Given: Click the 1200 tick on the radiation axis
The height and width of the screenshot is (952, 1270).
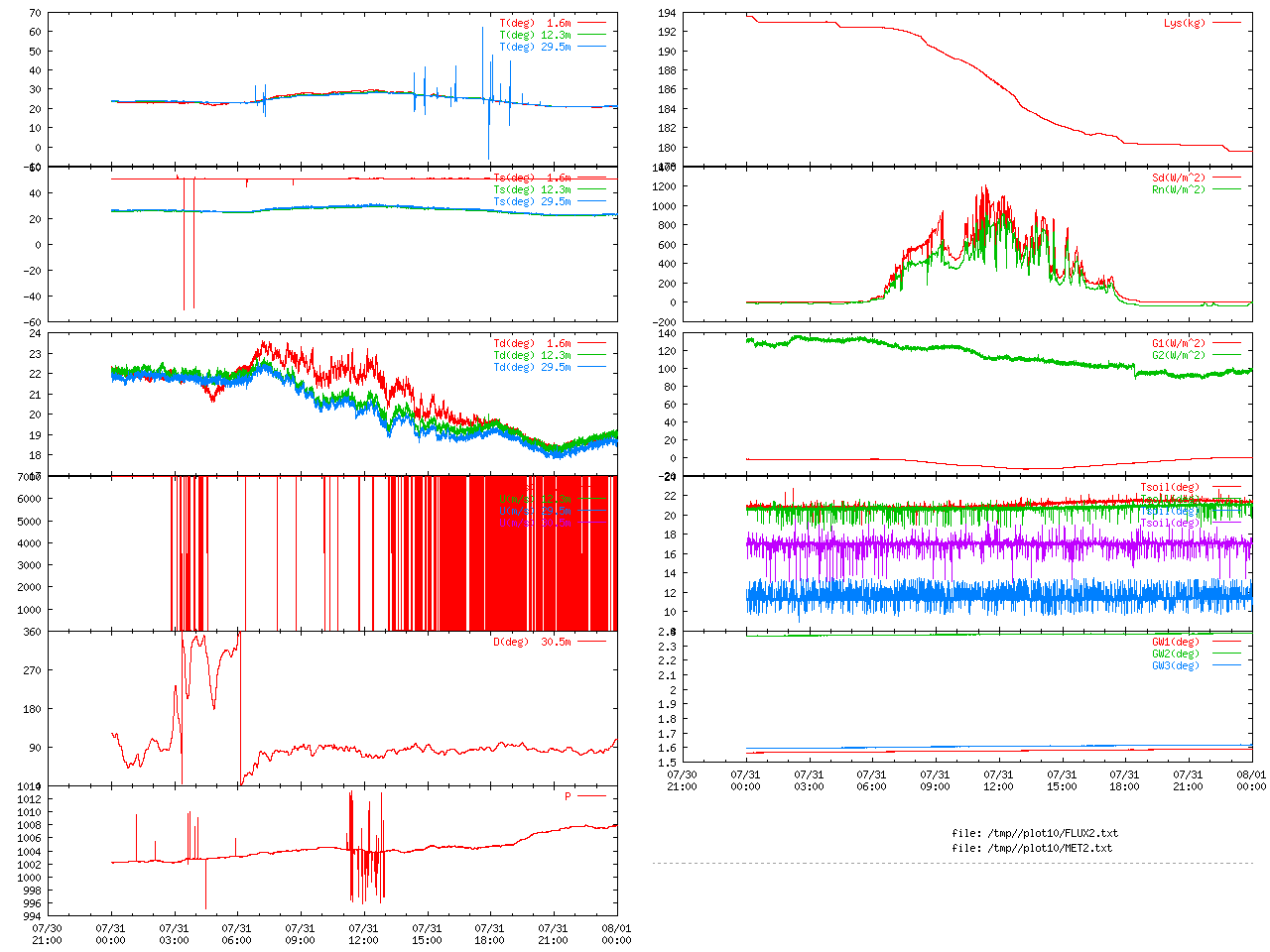Looking at the screenshot, I should click(x=664, y=186).
